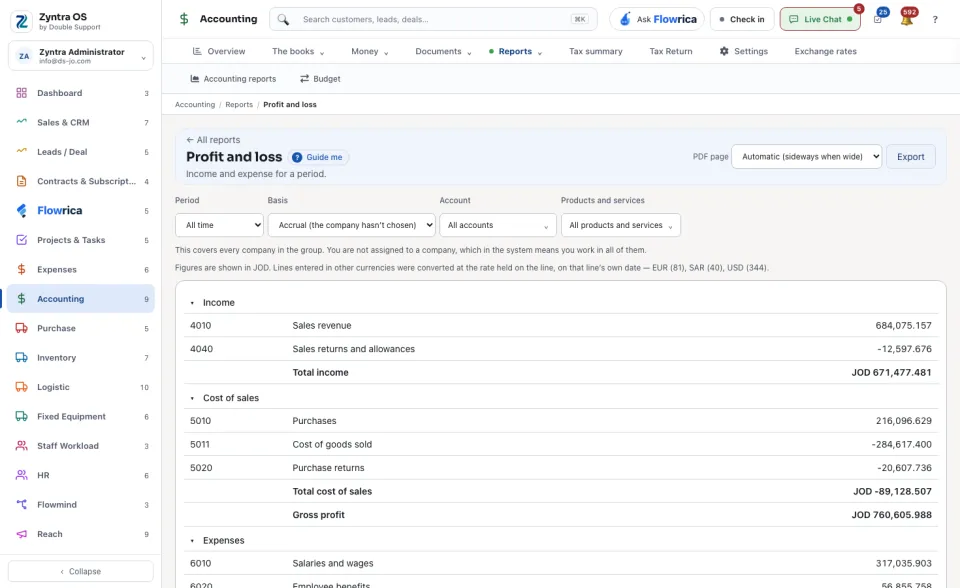
Task: Focus the Search customers, leads, deals field
Action: pyautogui.click(x=433, y=20)
